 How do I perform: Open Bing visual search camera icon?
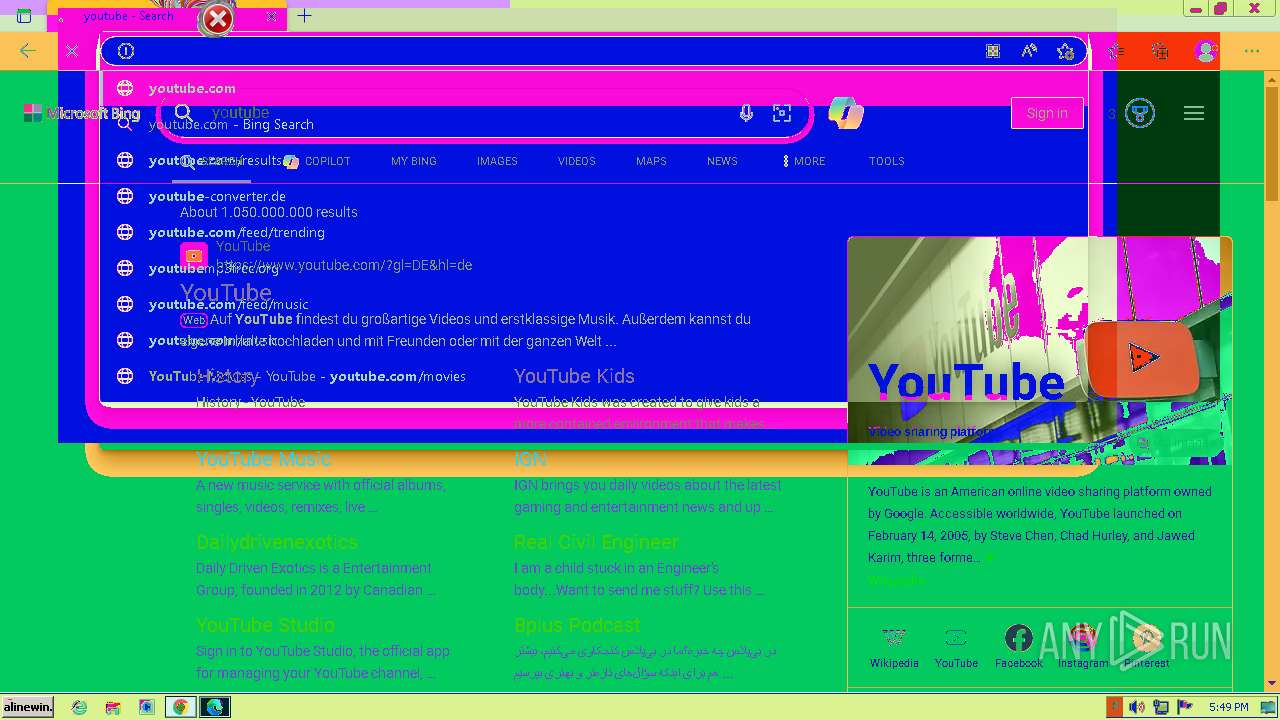782,113
